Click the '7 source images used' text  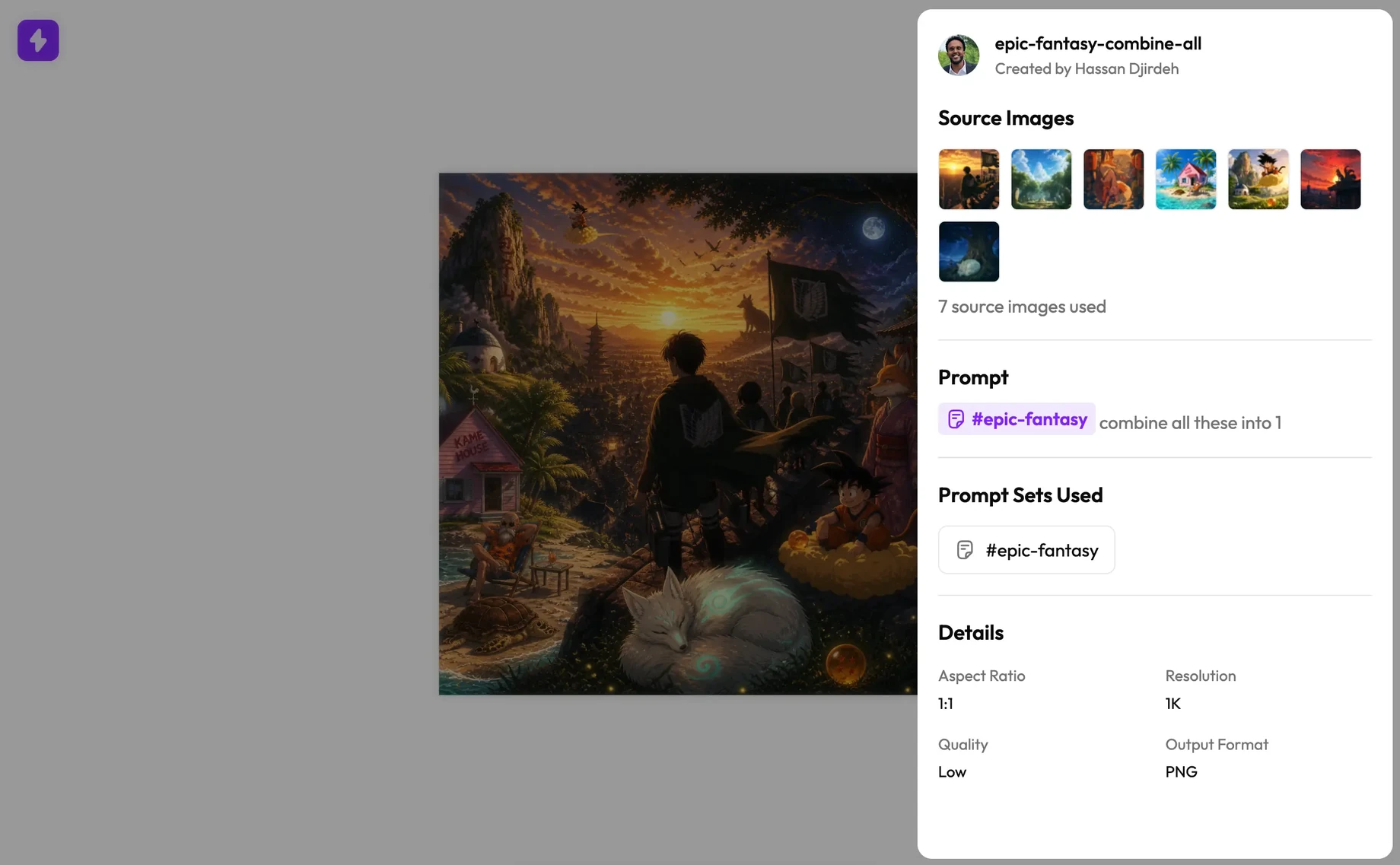pos(1022,307)
